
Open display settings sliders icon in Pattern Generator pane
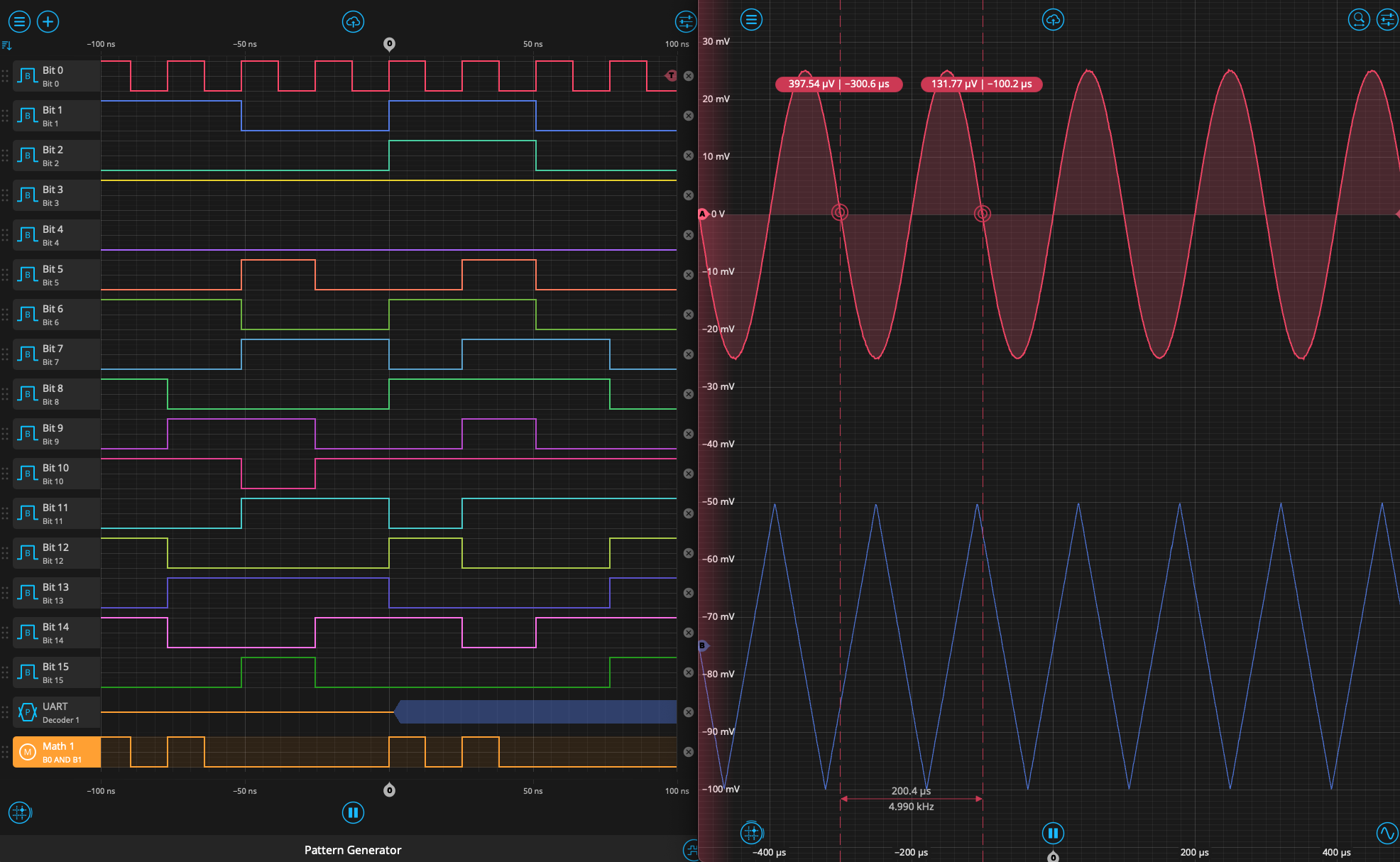[684, 21]
